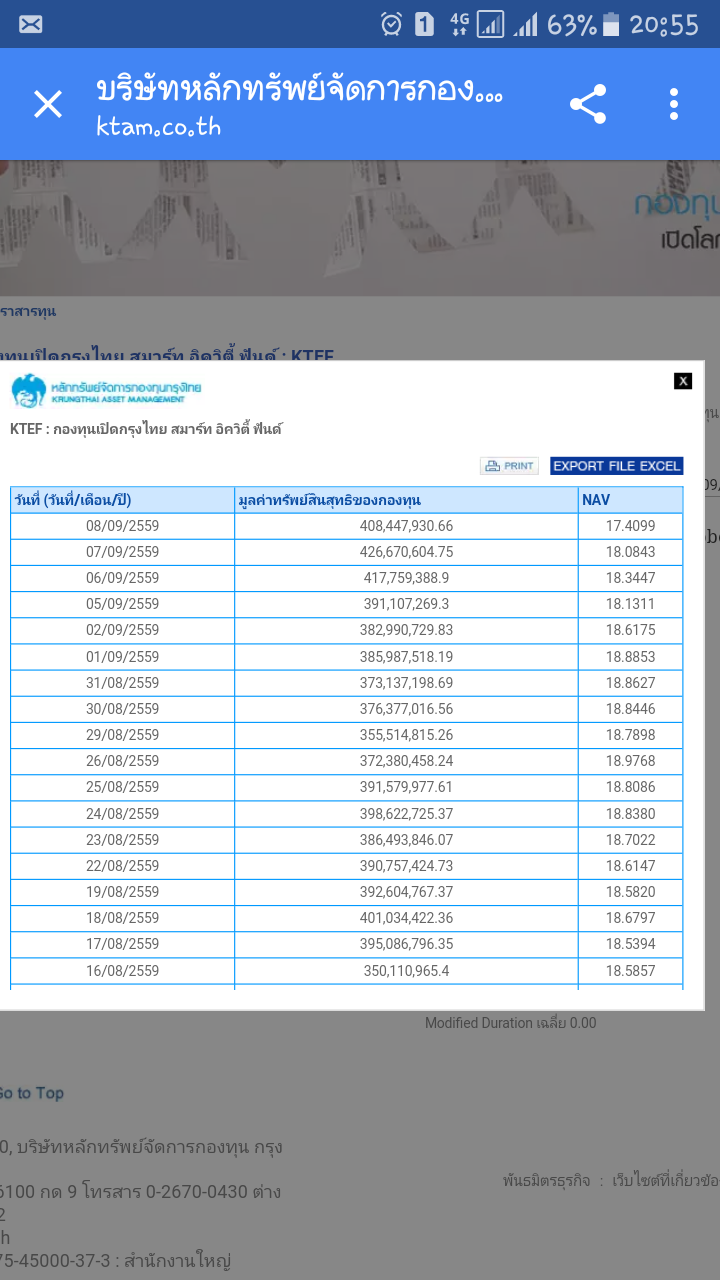Image resolution: width=720 pixels, height=1280 pixels.
Task: Select value 350,110,965.4
Action: click(407, 971)
